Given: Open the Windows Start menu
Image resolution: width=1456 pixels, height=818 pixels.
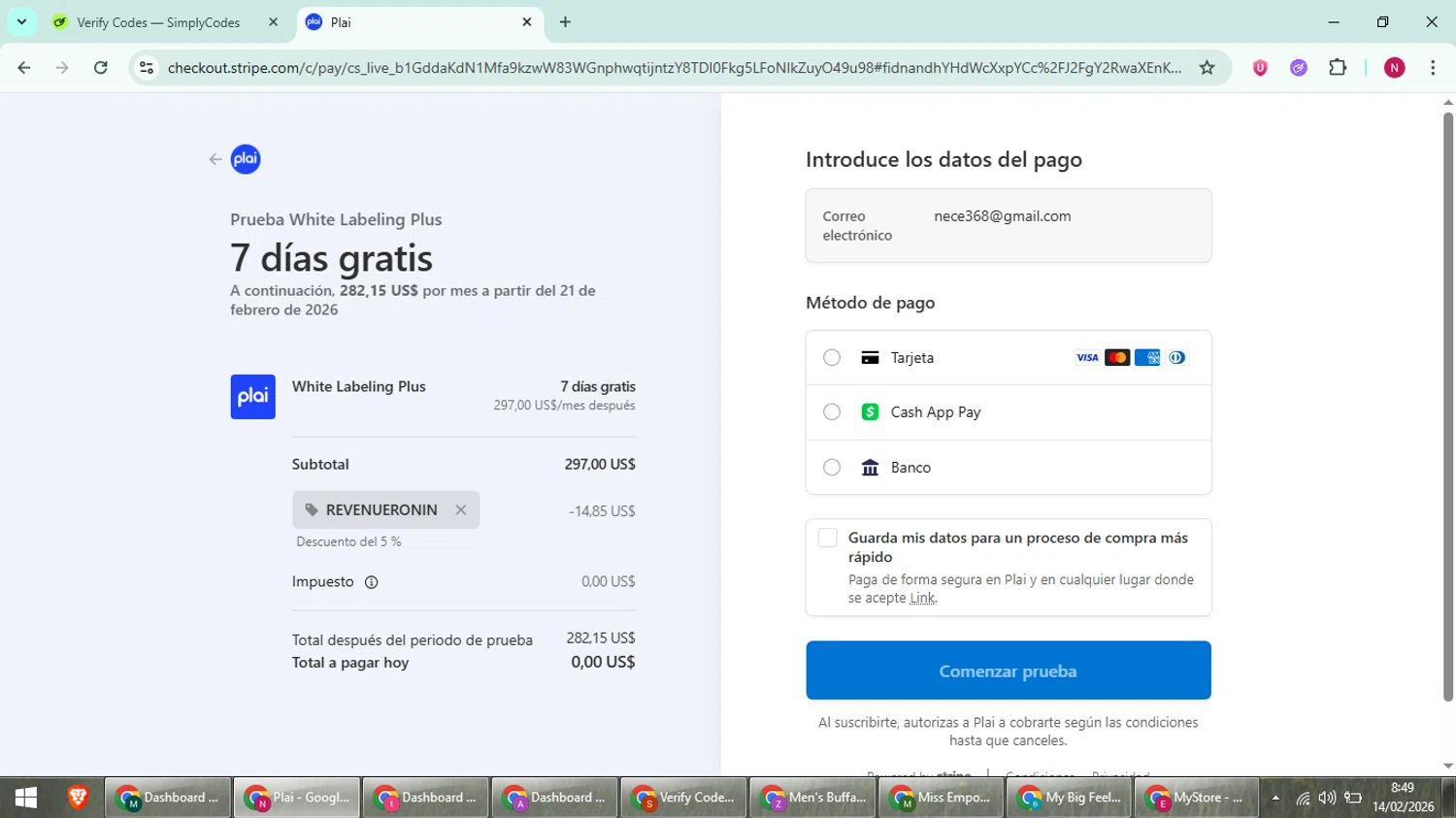Looking at the screenshot, I should 26,798.
